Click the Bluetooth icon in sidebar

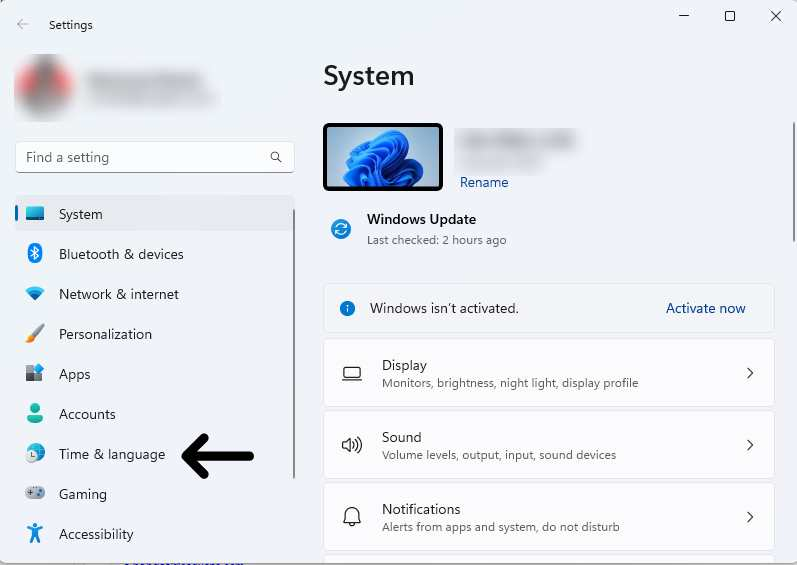tap(35, 253)
